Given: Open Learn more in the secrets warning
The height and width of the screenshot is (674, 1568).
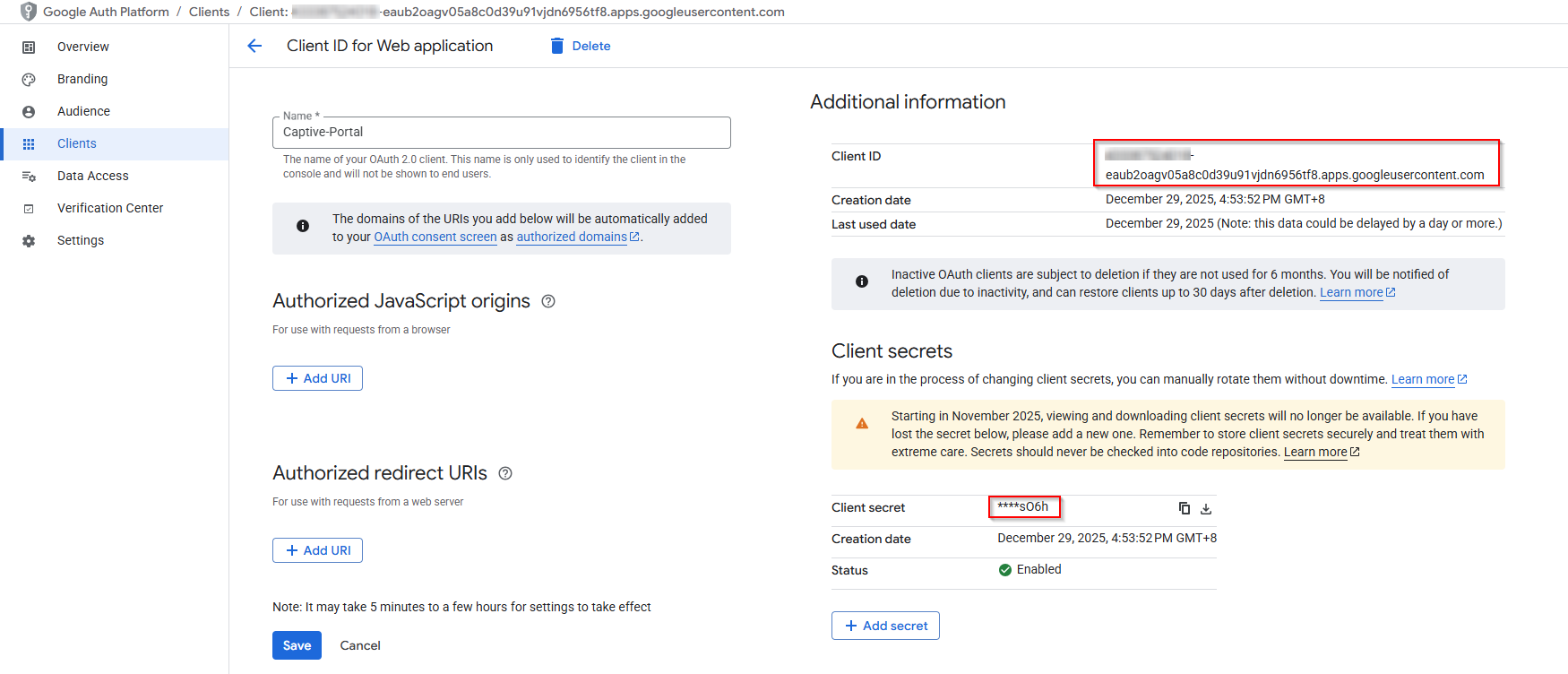Looking at the screenshot, I should (x=1322, y=452).
